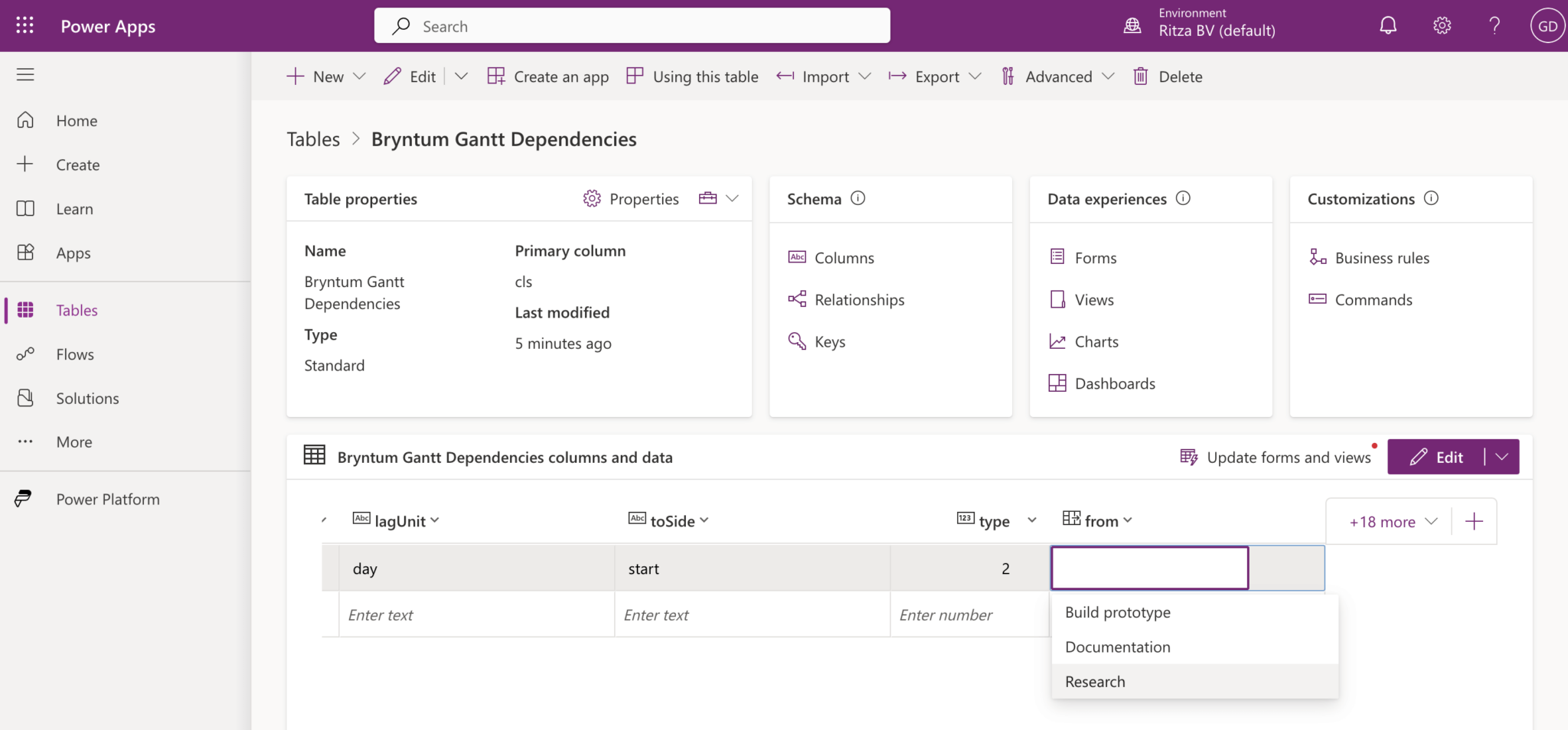Click Enter text under lagUnit column
Viewport: 1568px width, 730px height.
point(476,614)
